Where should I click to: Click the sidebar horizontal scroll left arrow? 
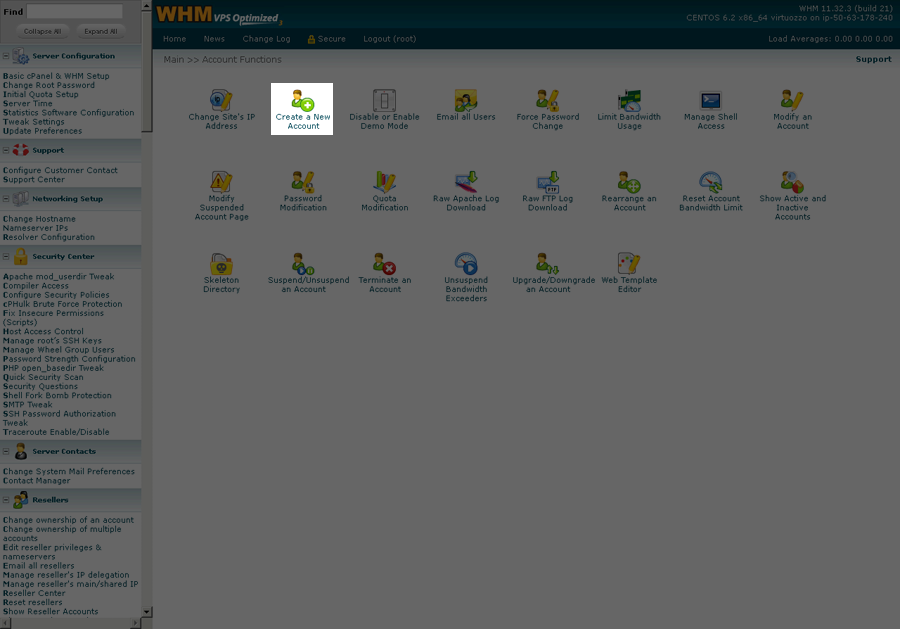tap(5, 623)
